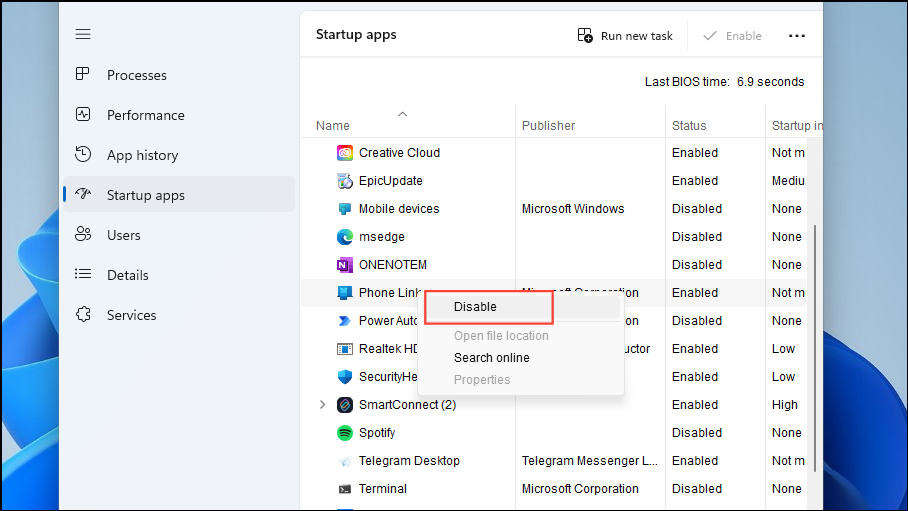This screenshot has width=908, height=511.
Task: Select the Telegram Desktop row name
Action: tap(409, 461)
